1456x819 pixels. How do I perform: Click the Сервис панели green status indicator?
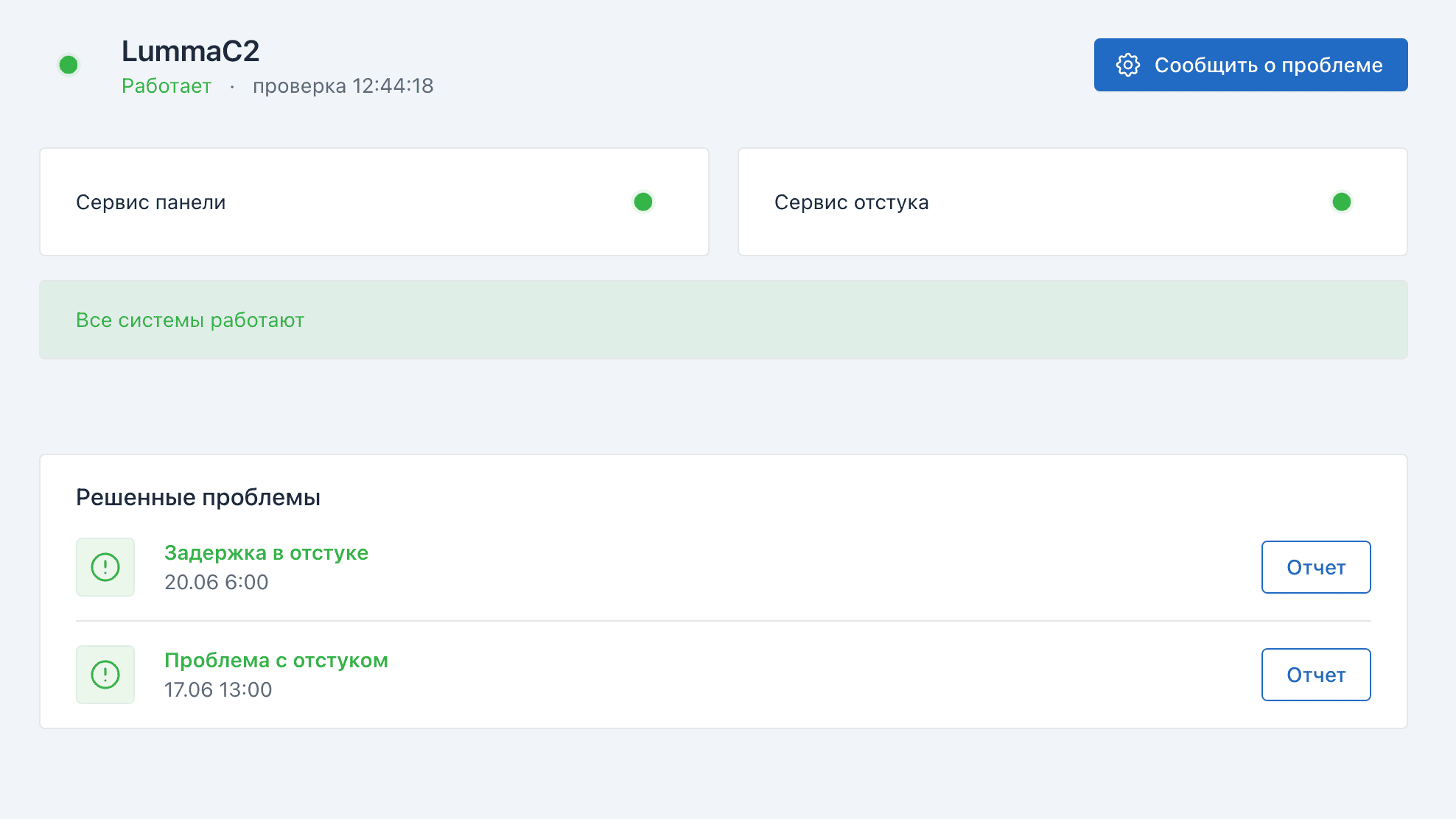point(643,202)
